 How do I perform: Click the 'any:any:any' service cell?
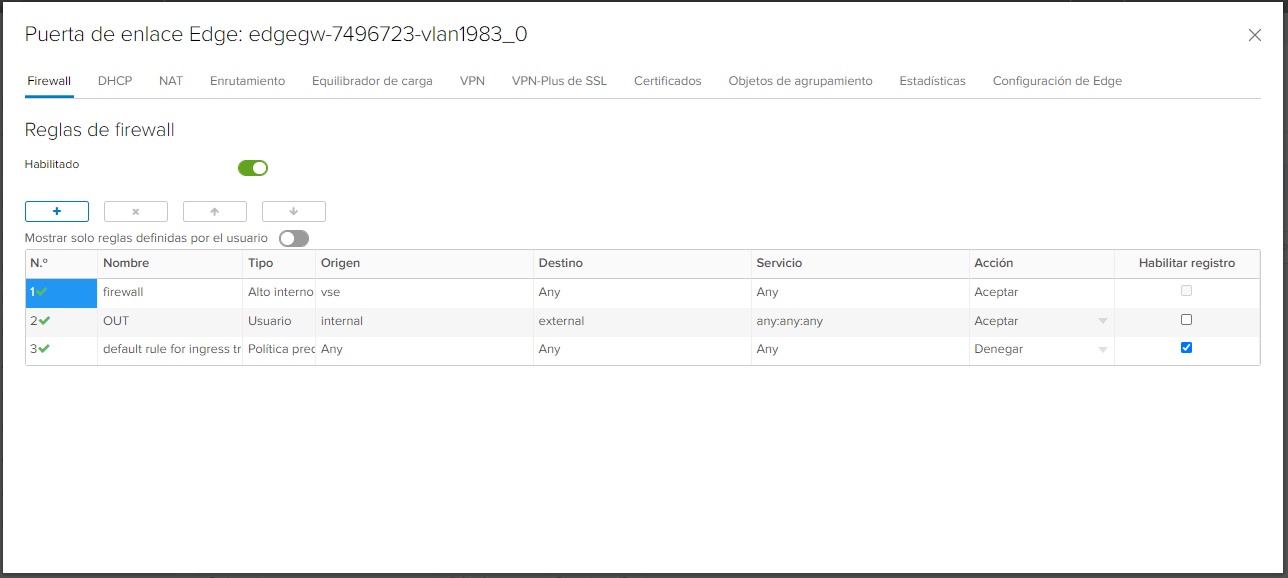(860, 321)
